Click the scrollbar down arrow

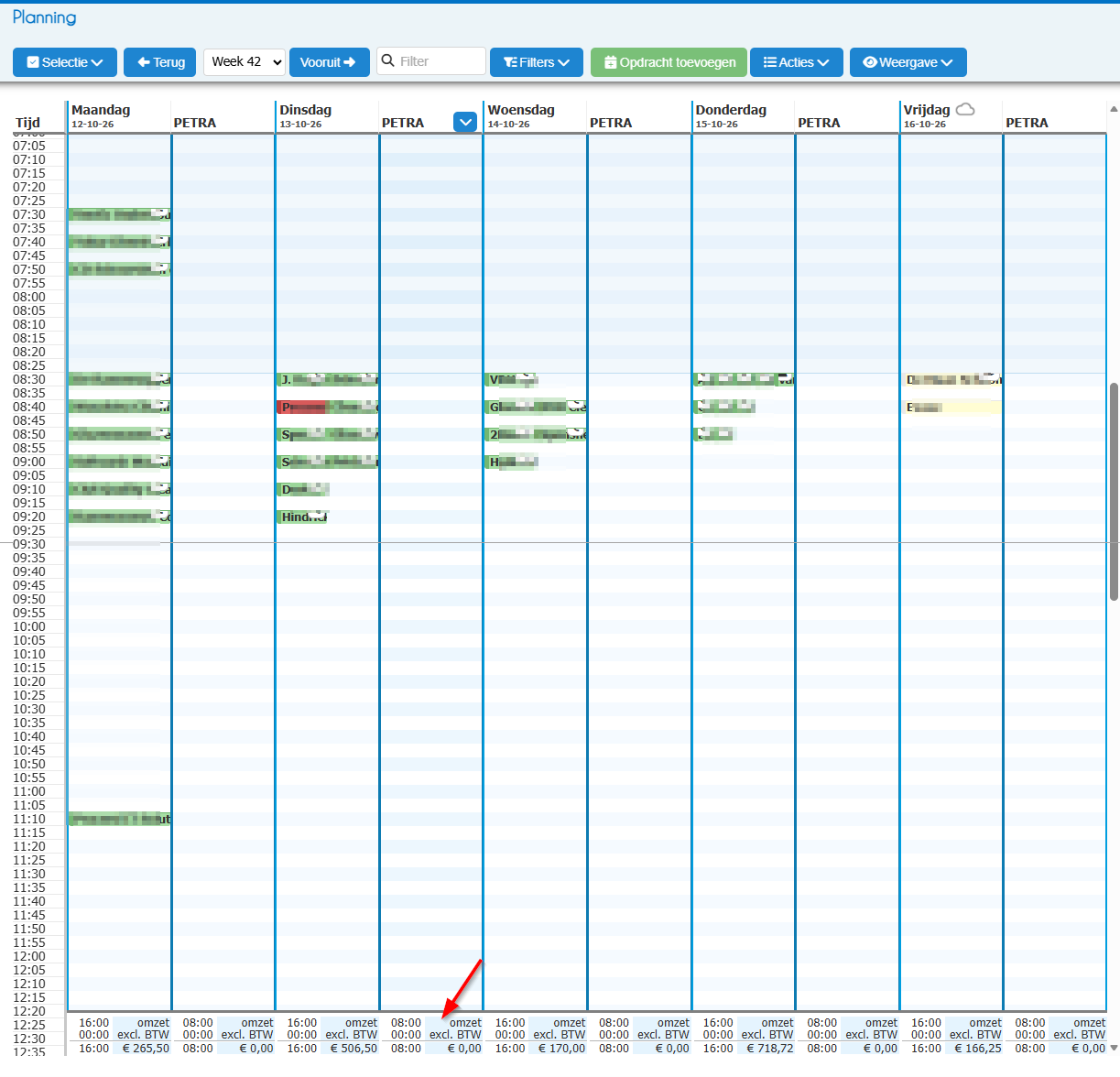coord(1114,1048)
